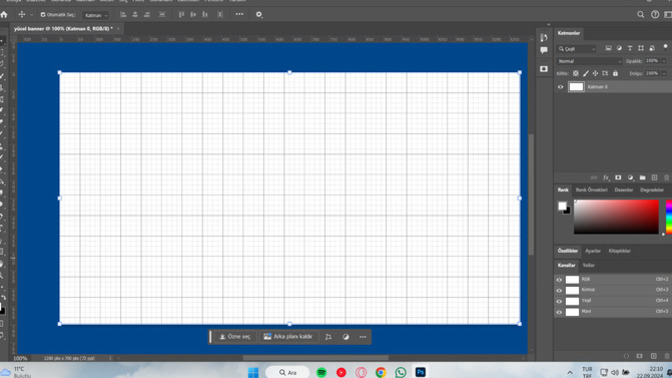Switch to the Kitaplıklar tab
Image resolution: width=672 pixels, height=378 pixels.
619,251
